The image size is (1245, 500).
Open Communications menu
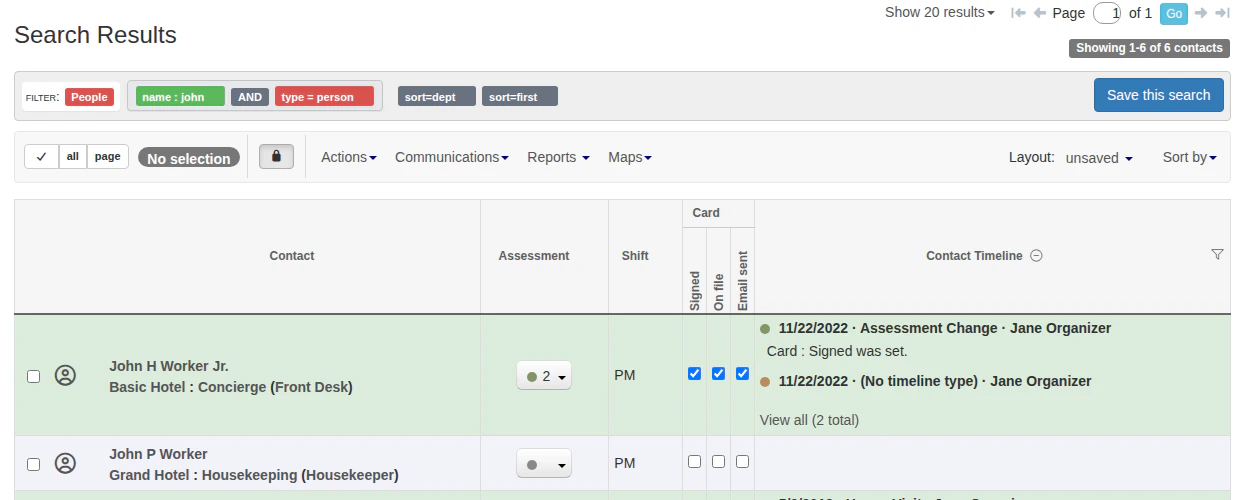pos(452,157)
